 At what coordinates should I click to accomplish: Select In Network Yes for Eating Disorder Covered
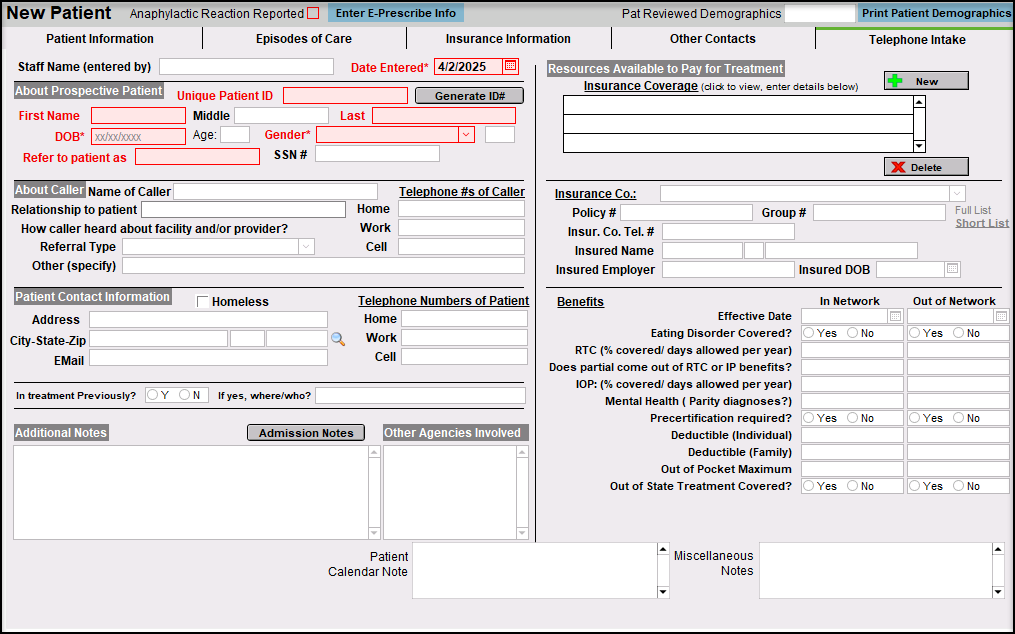pyautogui.click(x=808, y=333)
